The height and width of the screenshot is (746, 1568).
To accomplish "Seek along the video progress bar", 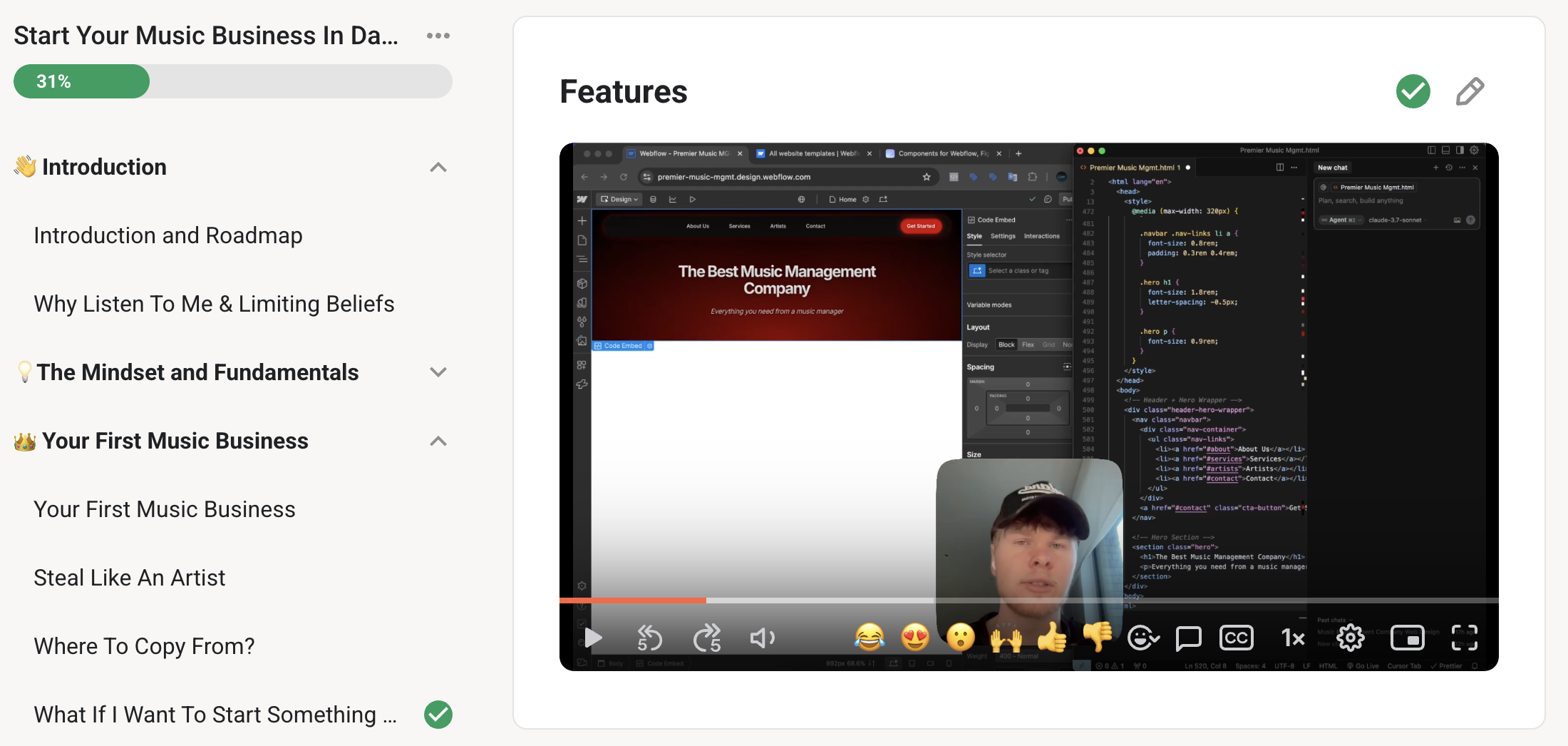I will (x=1028, y=601).
